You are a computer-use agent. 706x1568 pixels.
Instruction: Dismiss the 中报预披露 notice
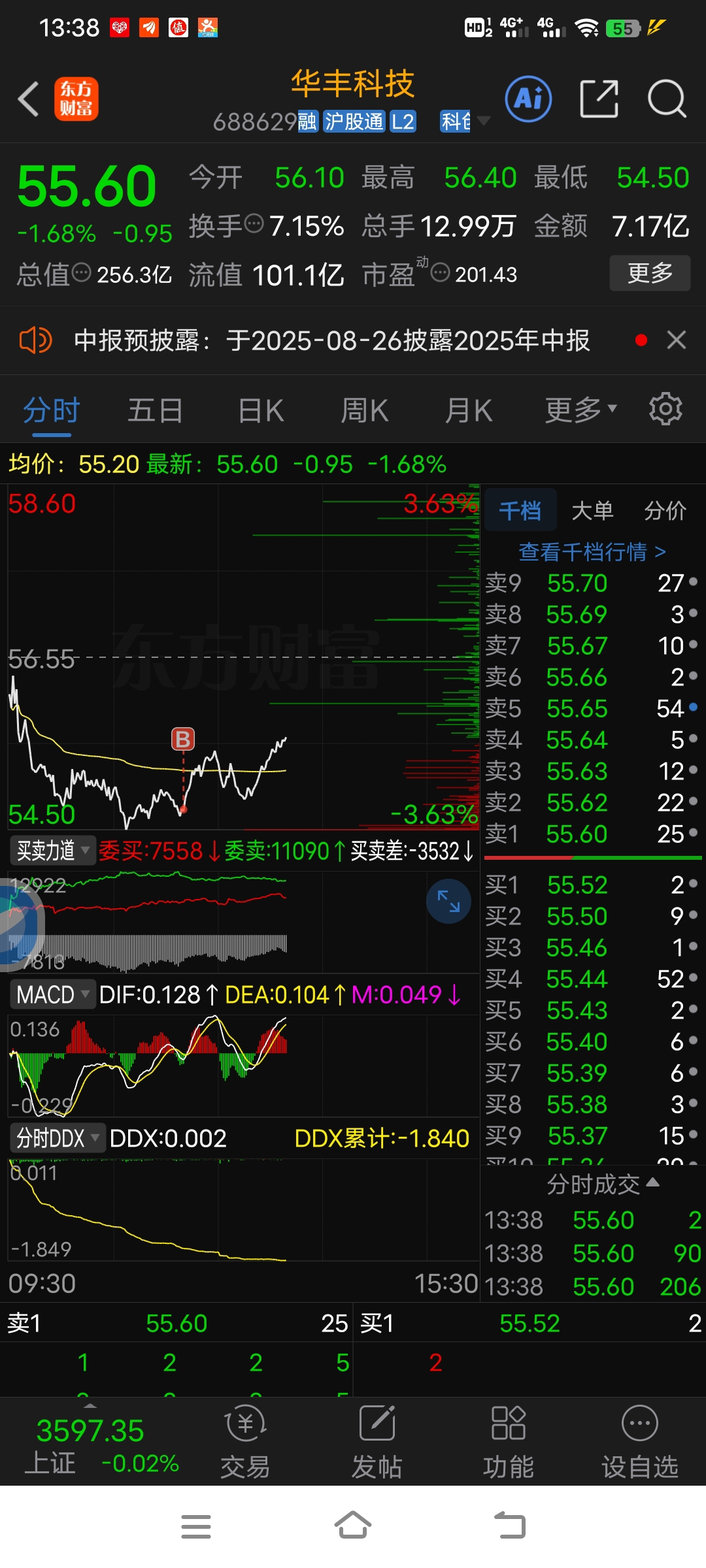676,340
